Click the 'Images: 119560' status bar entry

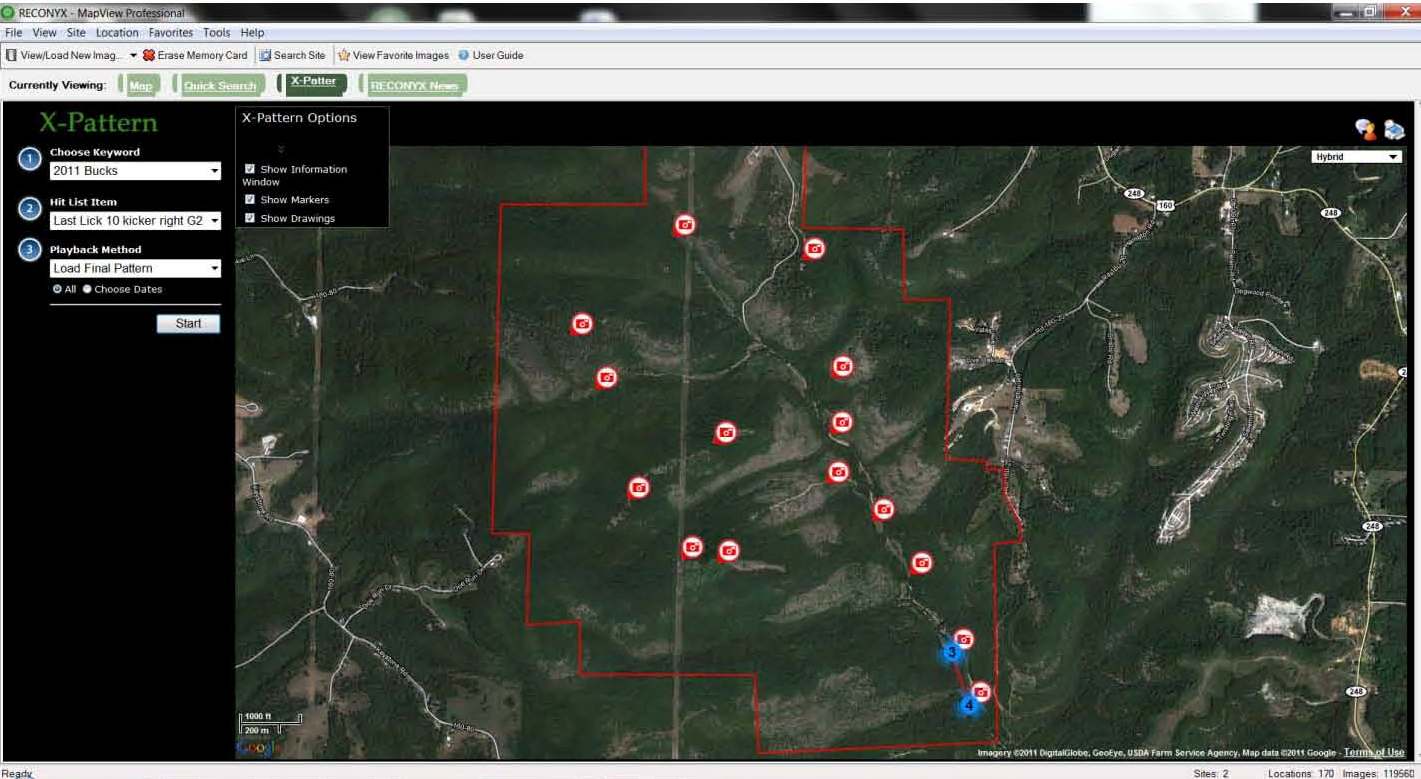1378,773
